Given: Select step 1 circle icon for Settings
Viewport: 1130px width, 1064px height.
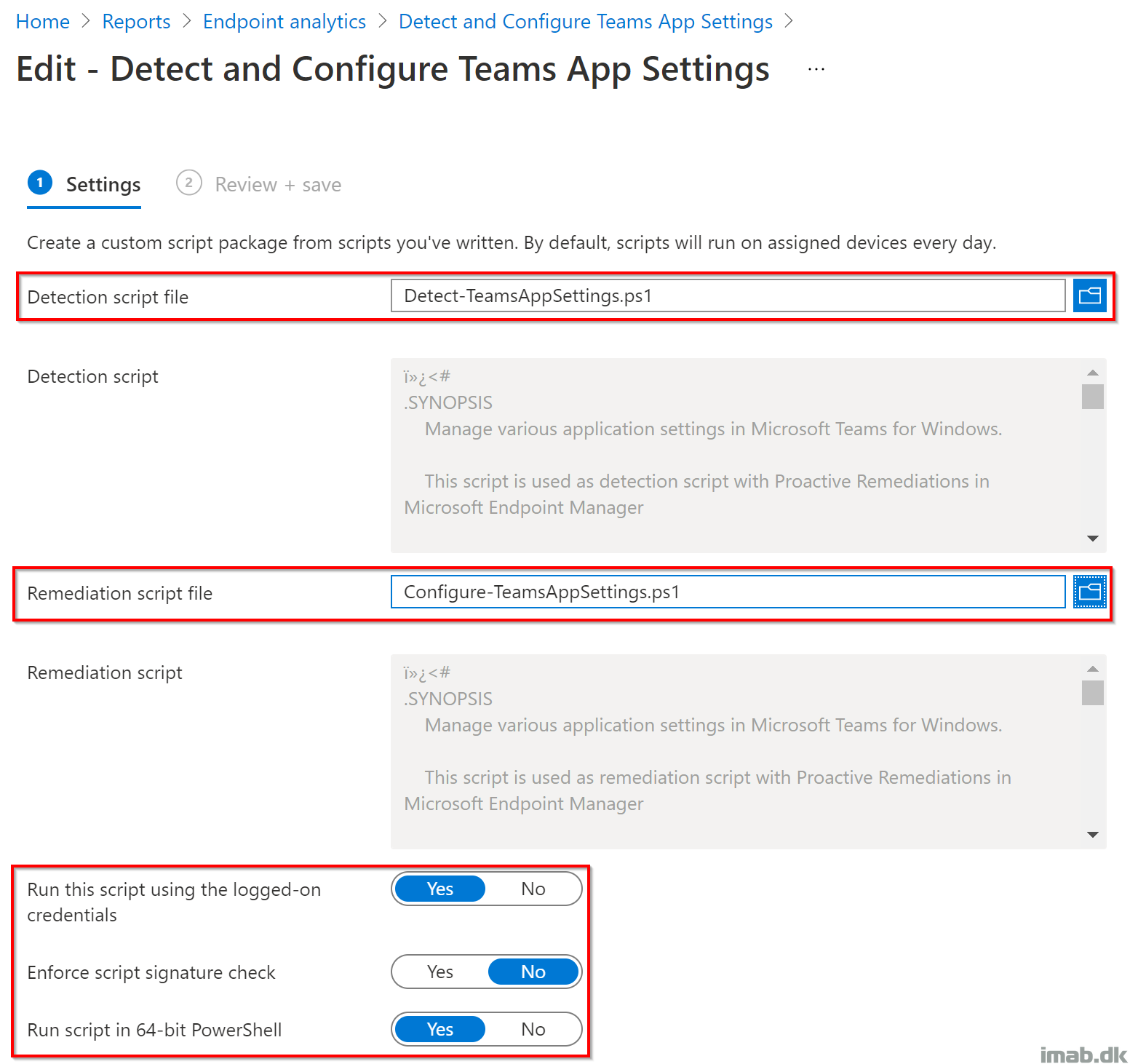Looking at the screenshot, I should tap(40, 183).
